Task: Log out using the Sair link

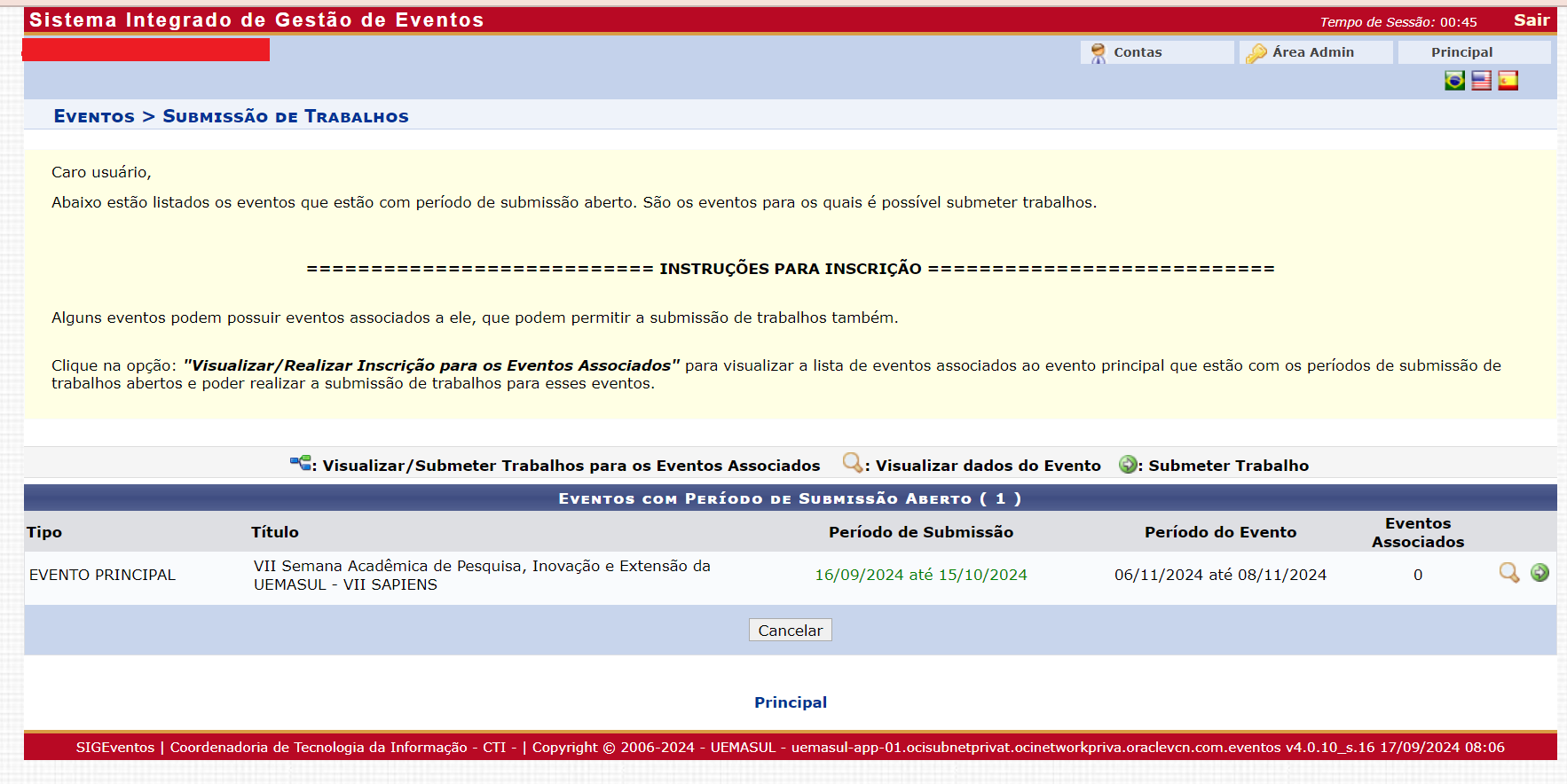Action: [x=1531, y=20]
